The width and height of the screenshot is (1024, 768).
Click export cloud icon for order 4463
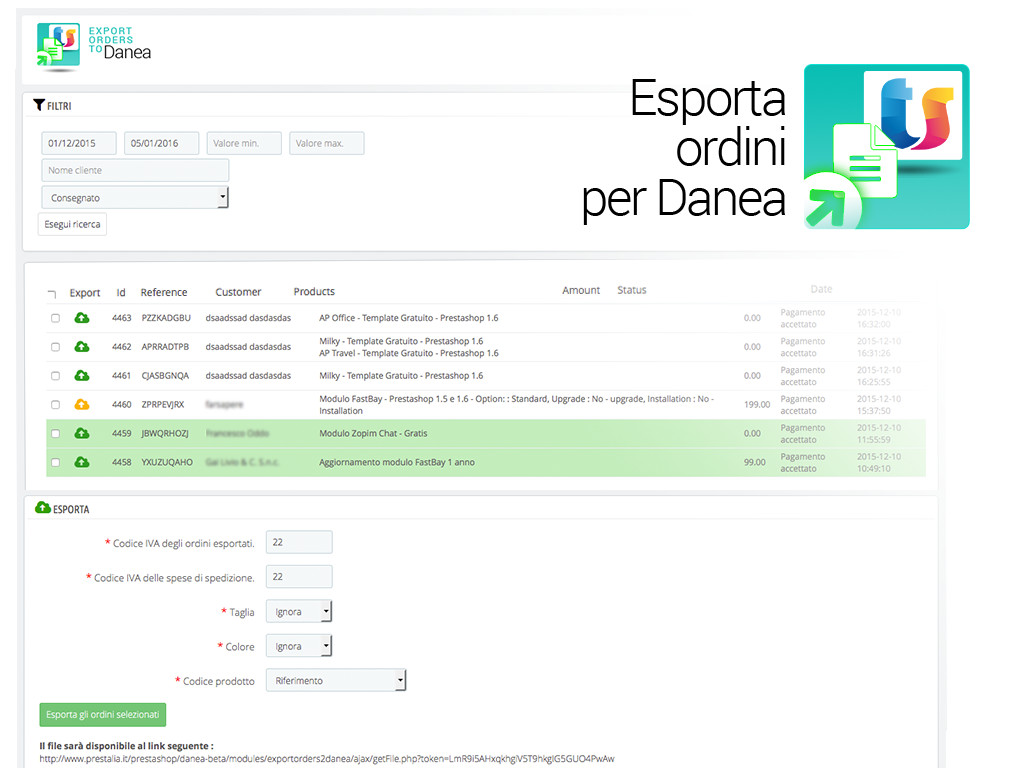click(82, 318)
